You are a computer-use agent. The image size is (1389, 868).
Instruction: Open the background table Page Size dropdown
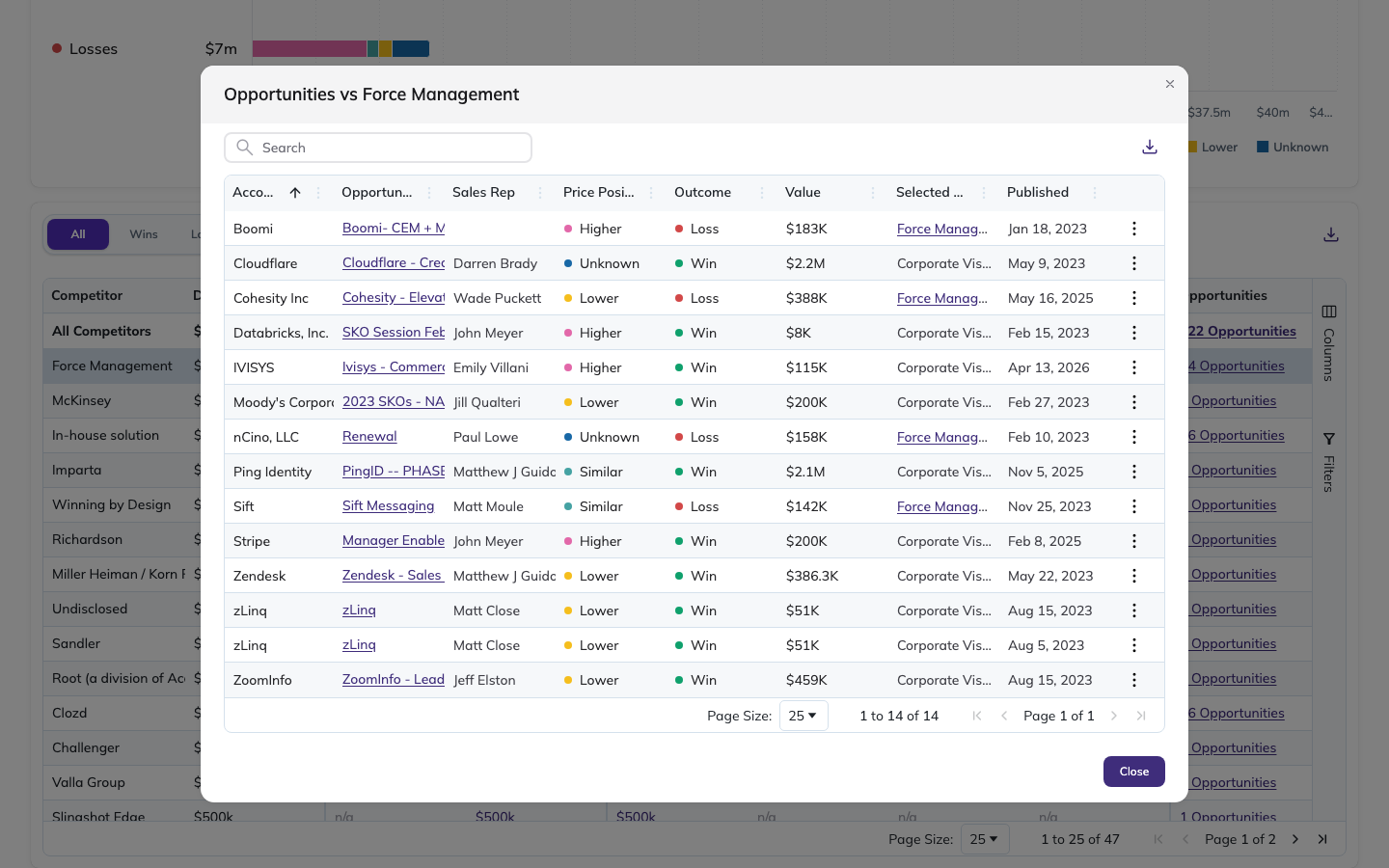tap(985, 839)
